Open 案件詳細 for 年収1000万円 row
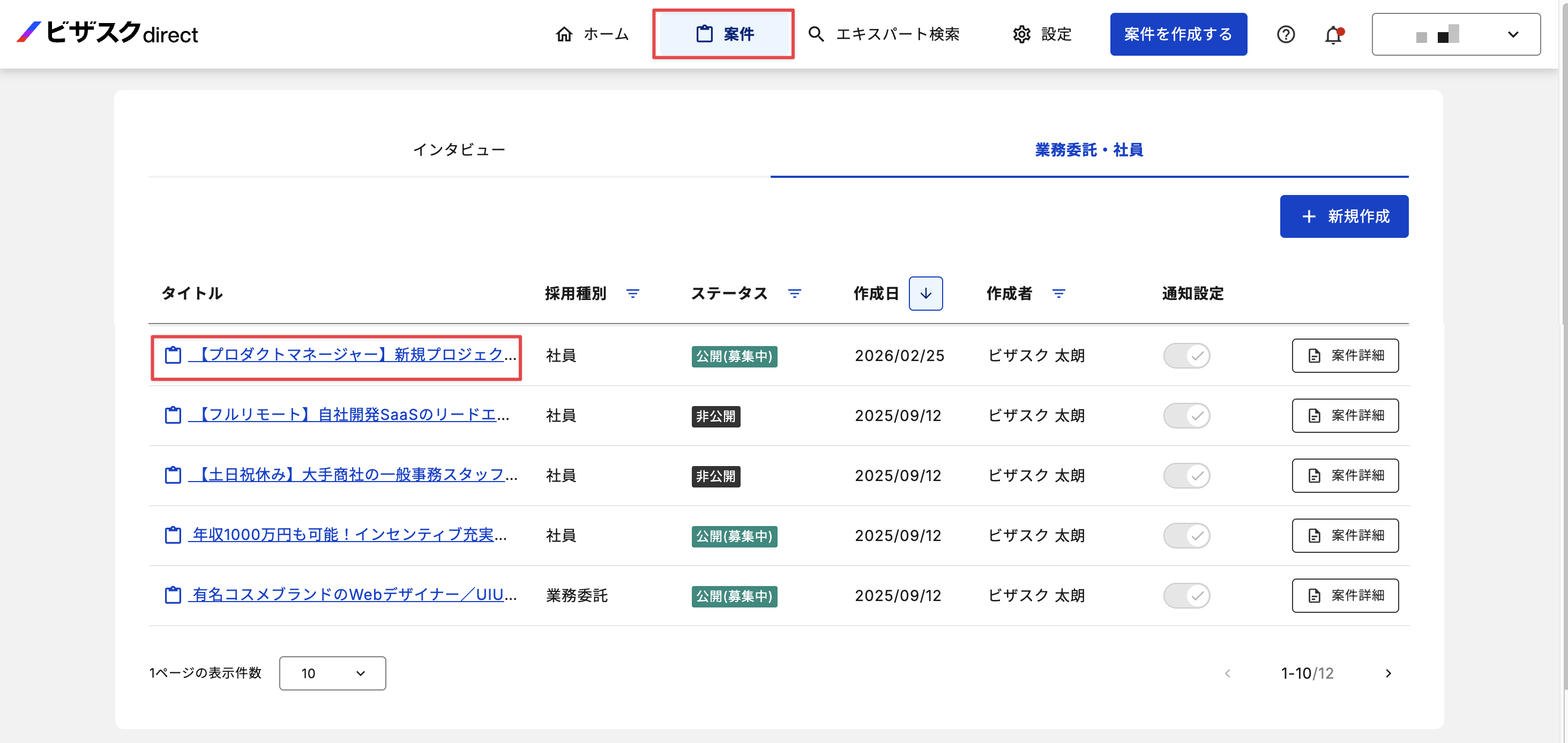1568x743 pixels. pyautogui.click(x=1345, y=536)
